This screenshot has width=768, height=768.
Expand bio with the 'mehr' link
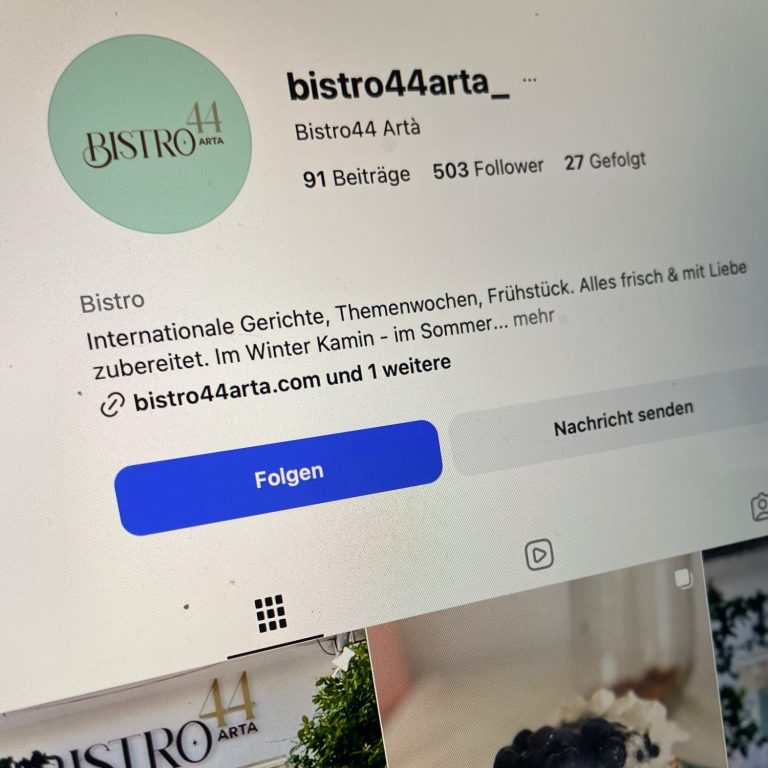click(x=533, y=319)
